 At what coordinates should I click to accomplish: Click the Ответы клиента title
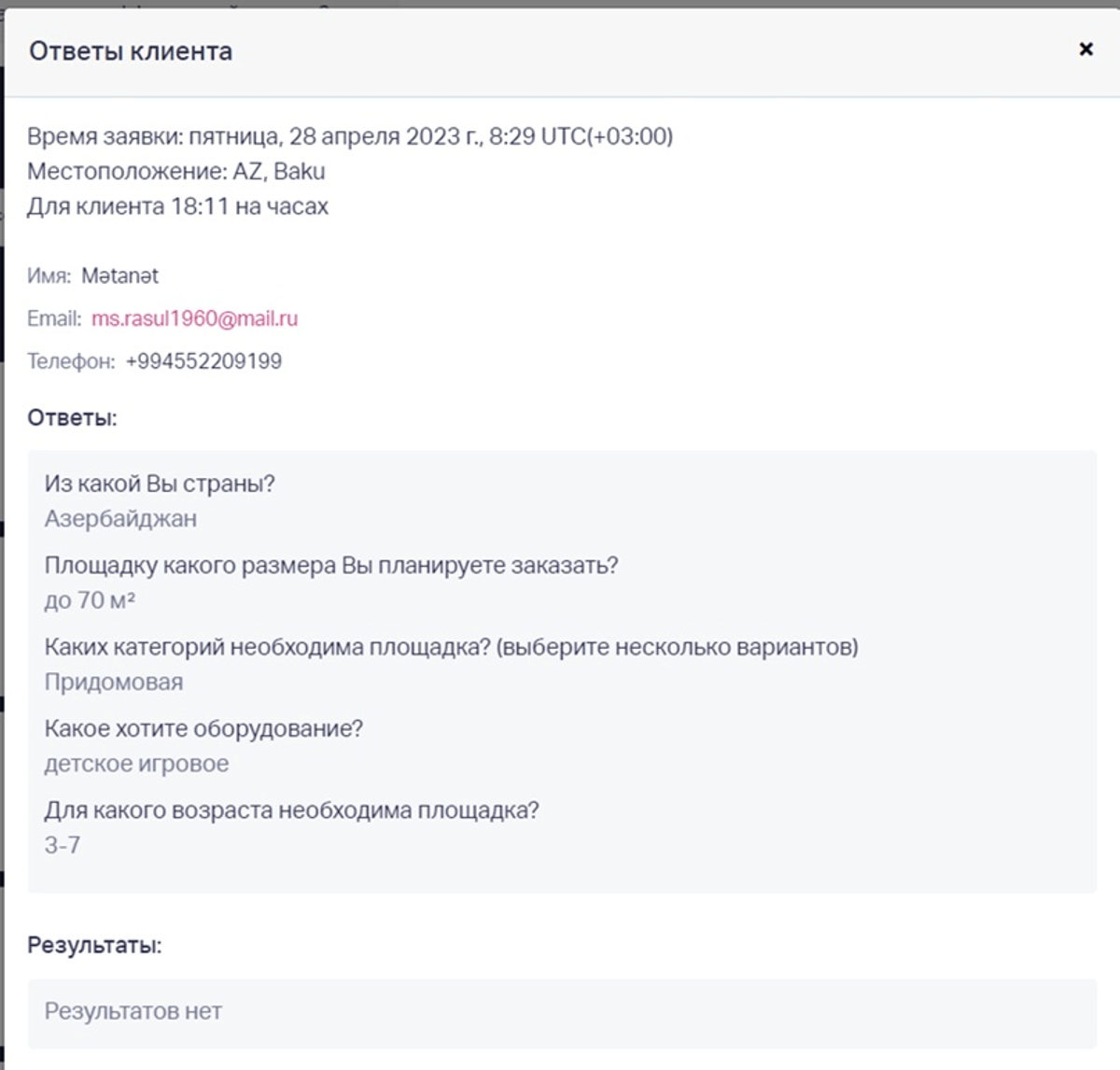131,51
